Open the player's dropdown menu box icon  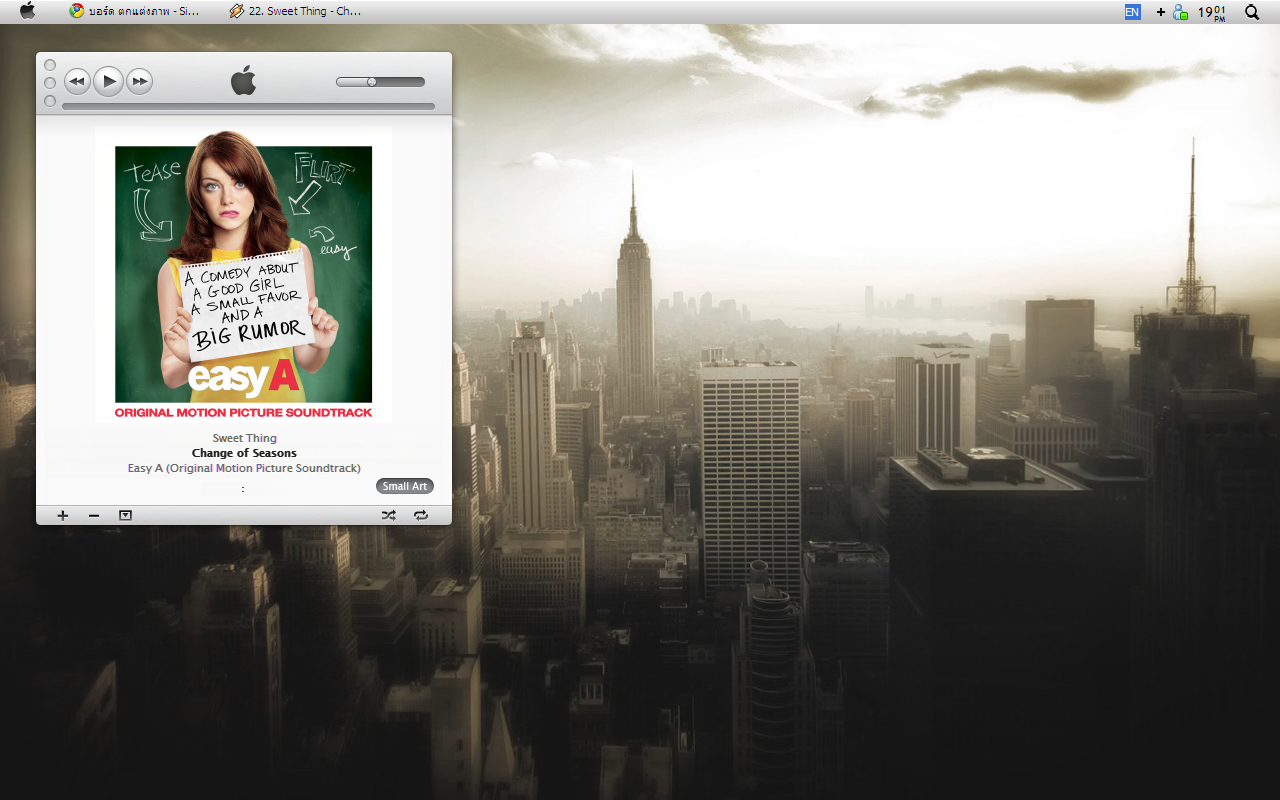click(x=125, y=515)
